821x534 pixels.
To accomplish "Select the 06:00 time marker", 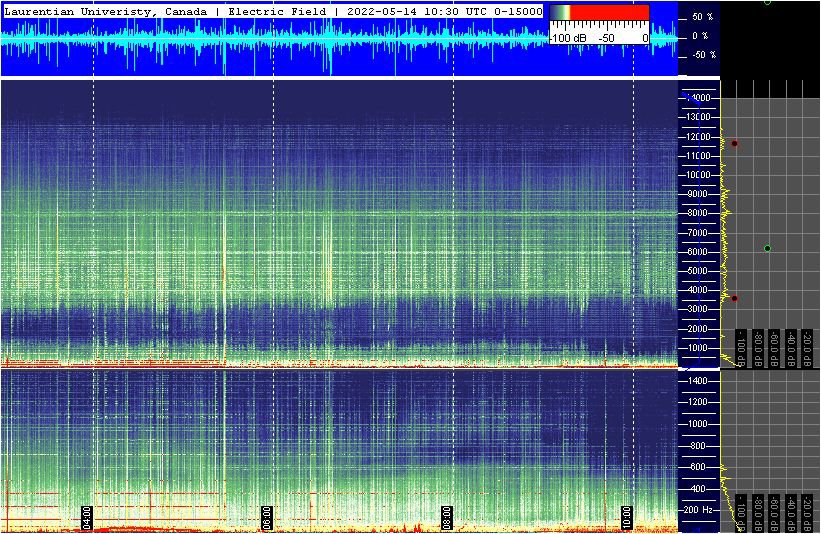I will [267, 519].
